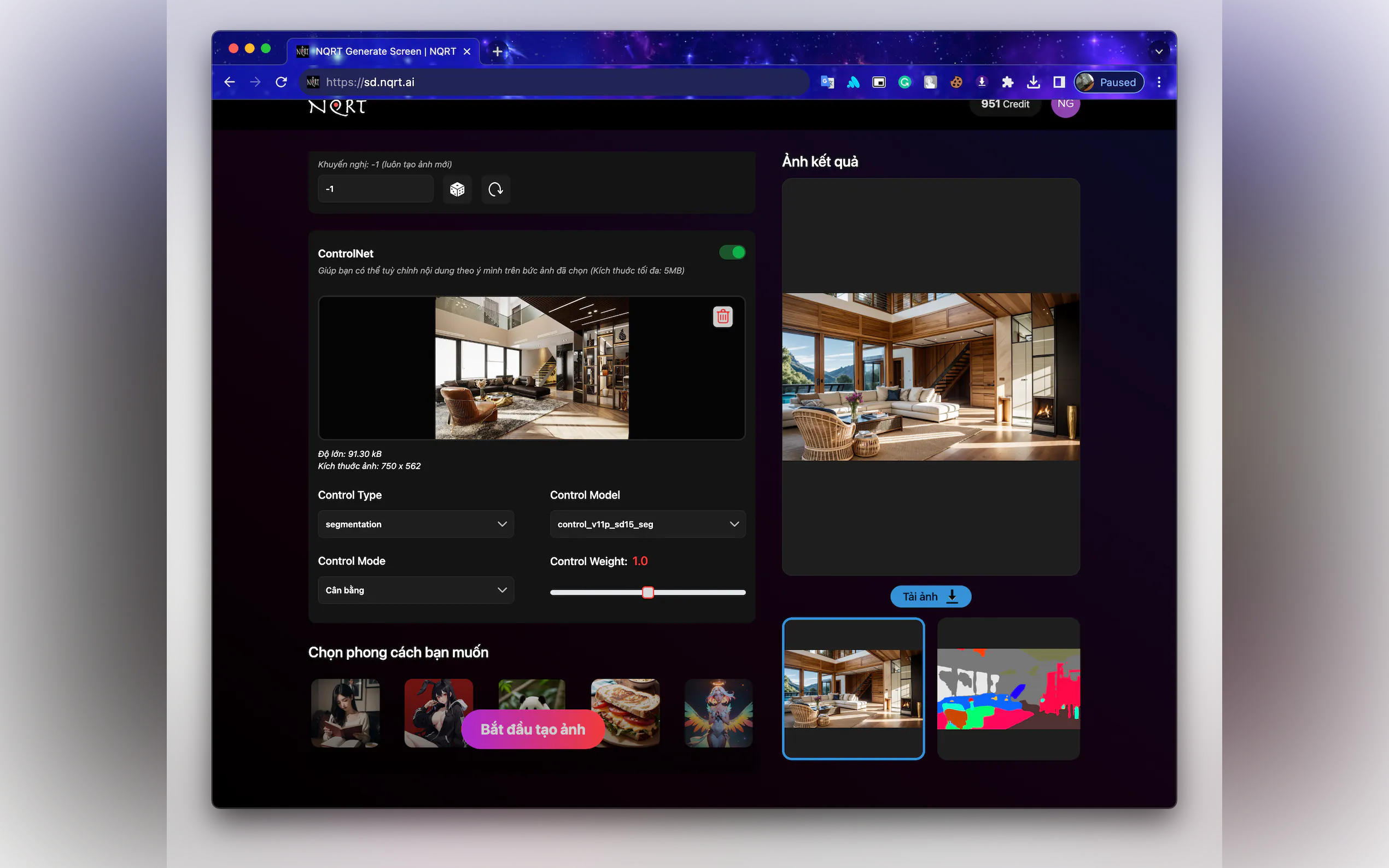Select the segmentation map result thumbnail
The image size is (1389, 868).
(x=1008, y=688)
